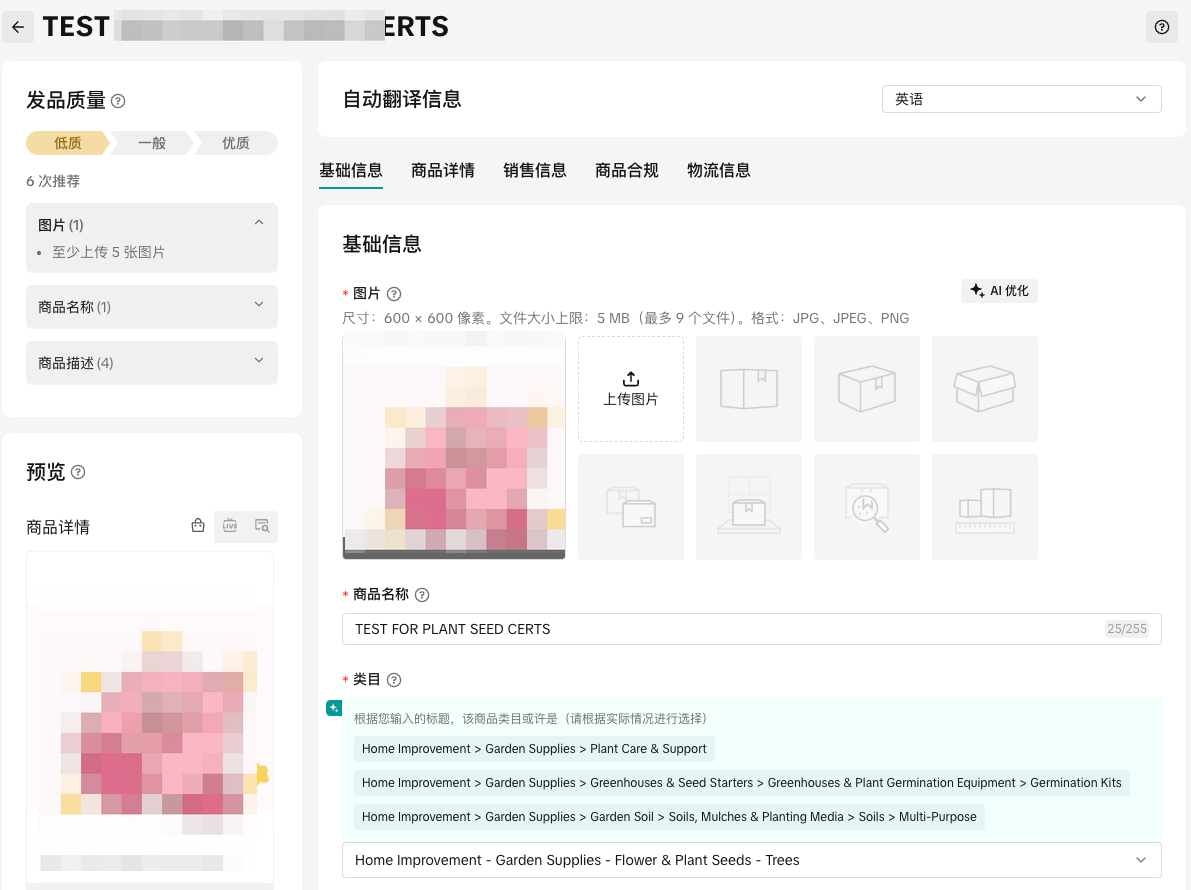Click the help icon next to 预览

pyautogui.click(x=78, y=472)
